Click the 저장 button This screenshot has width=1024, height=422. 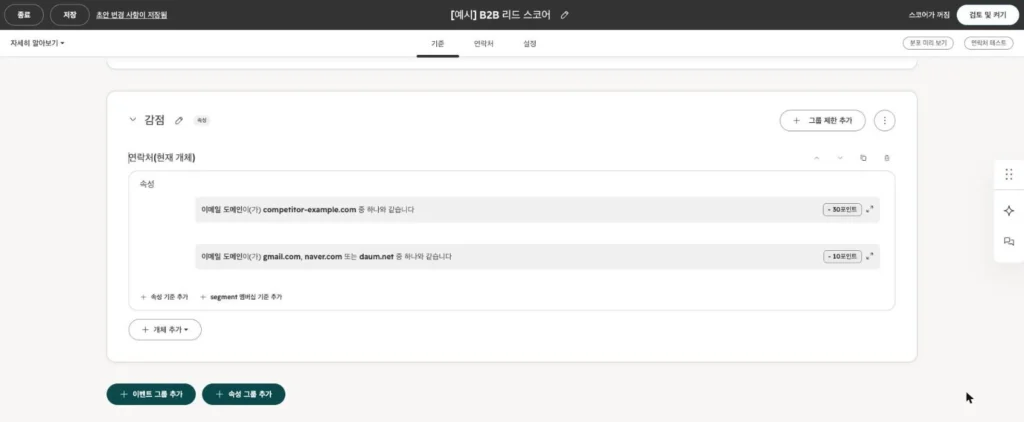(x=70, y=15)
